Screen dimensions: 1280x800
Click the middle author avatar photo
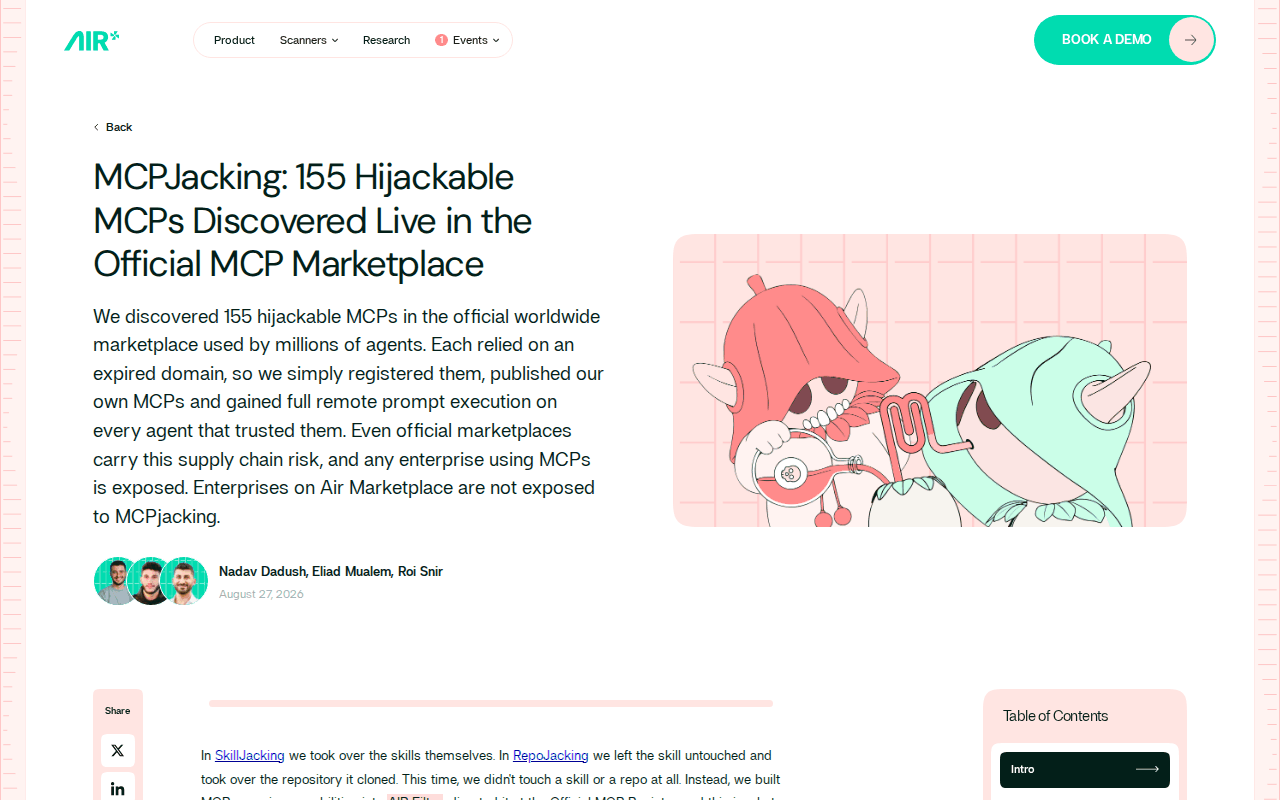(x=151, y=581)
